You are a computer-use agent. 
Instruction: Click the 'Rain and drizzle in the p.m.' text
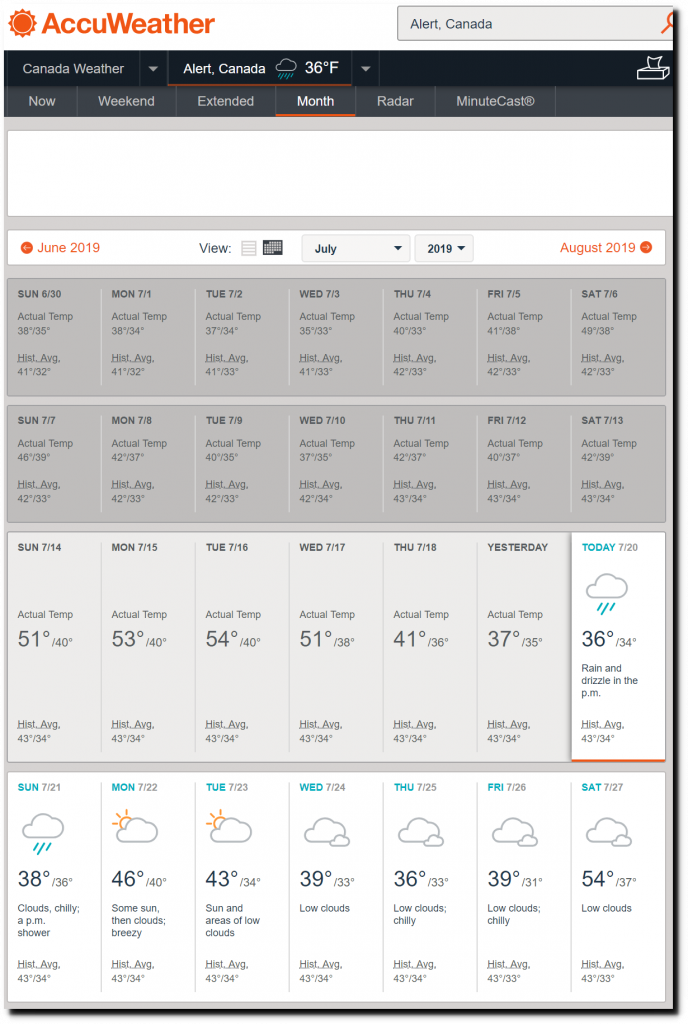[x=610, y=680]
